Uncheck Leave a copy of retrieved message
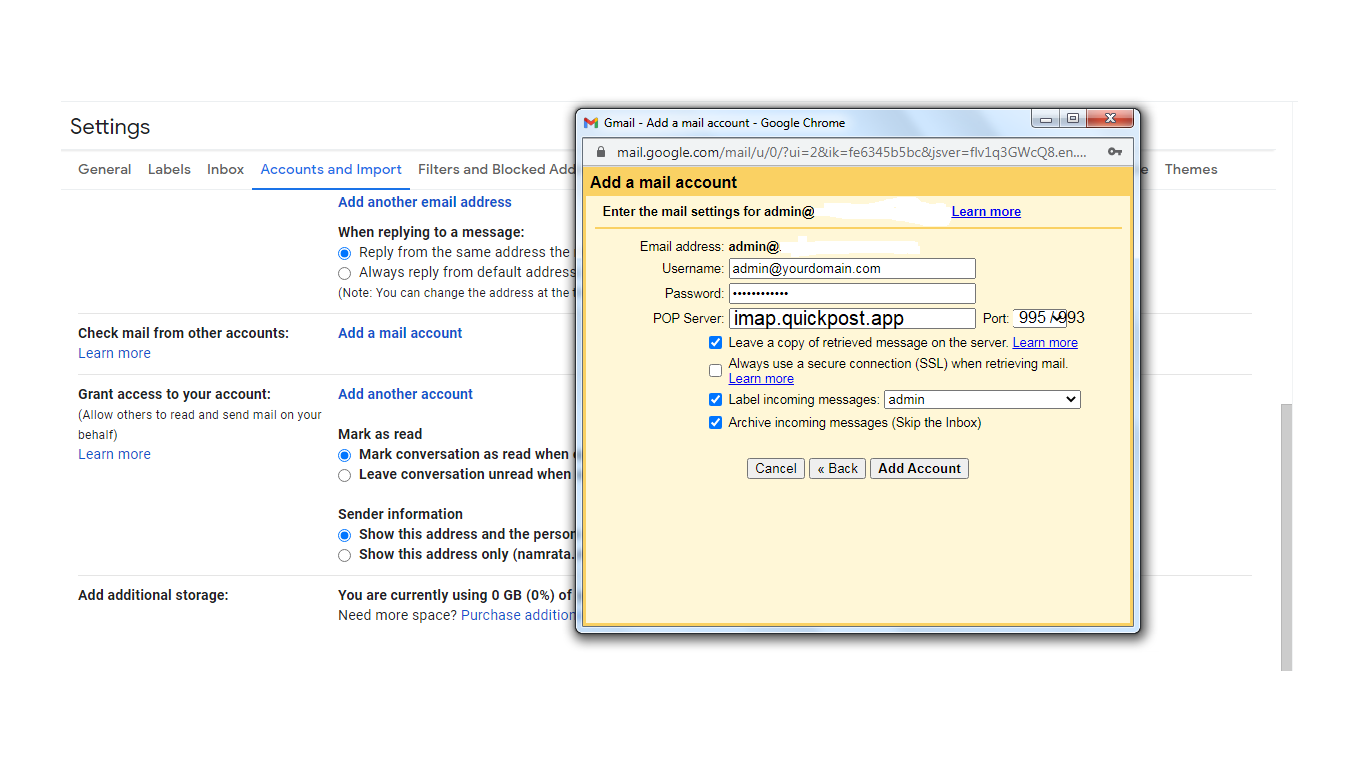 [715, 343]
